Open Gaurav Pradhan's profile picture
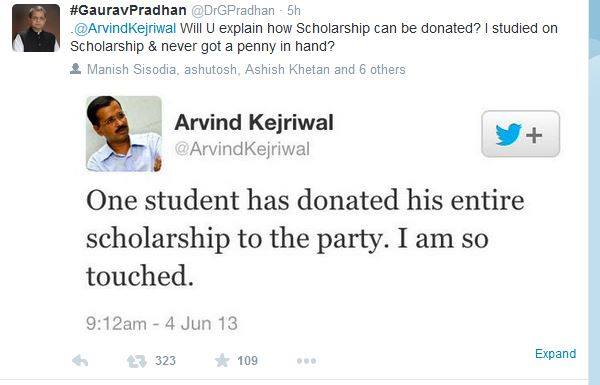This screenshot has height=385, width=600. [x=36, y=28]
